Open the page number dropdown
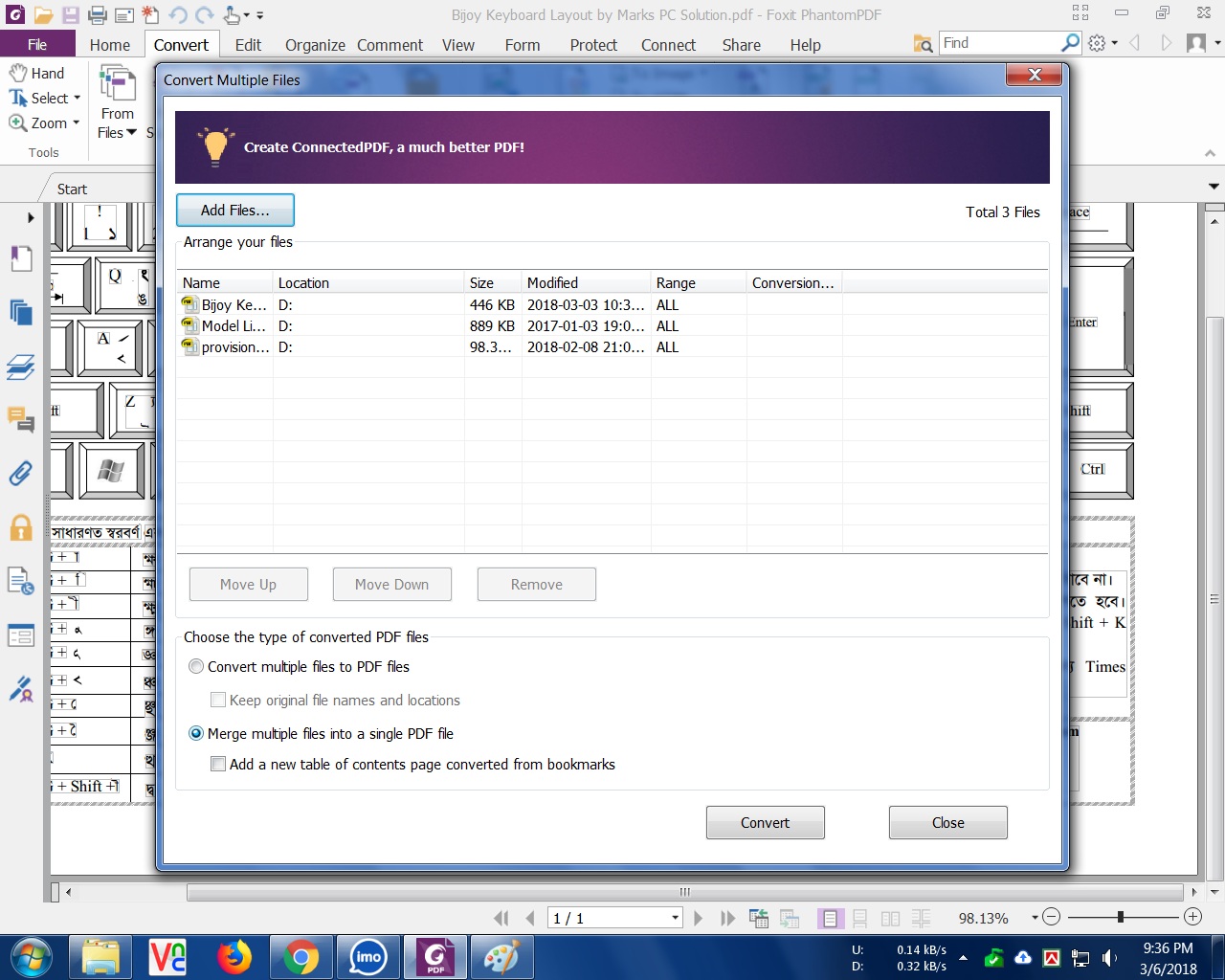1225x980 pixels. pos(675,919)
